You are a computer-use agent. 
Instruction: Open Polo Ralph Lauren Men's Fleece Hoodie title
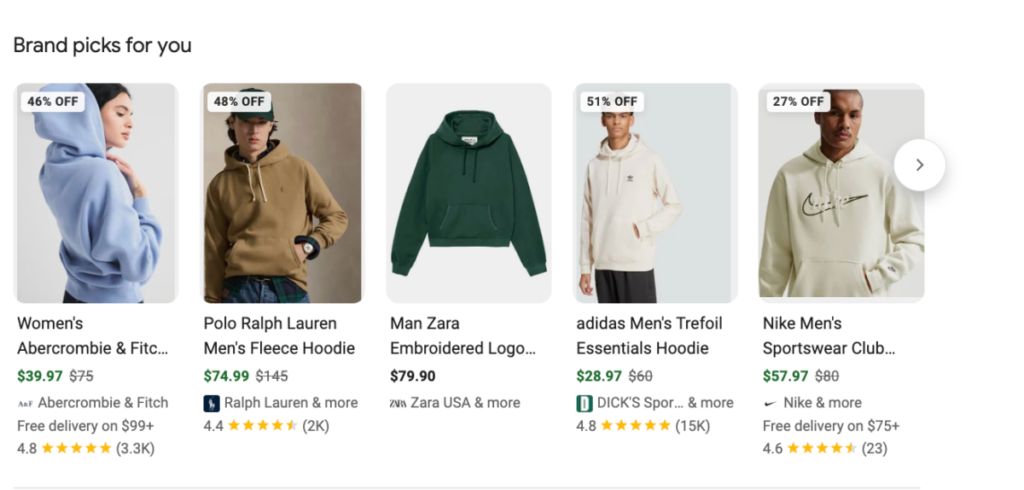pyautogui.click(x=280, y=336)
